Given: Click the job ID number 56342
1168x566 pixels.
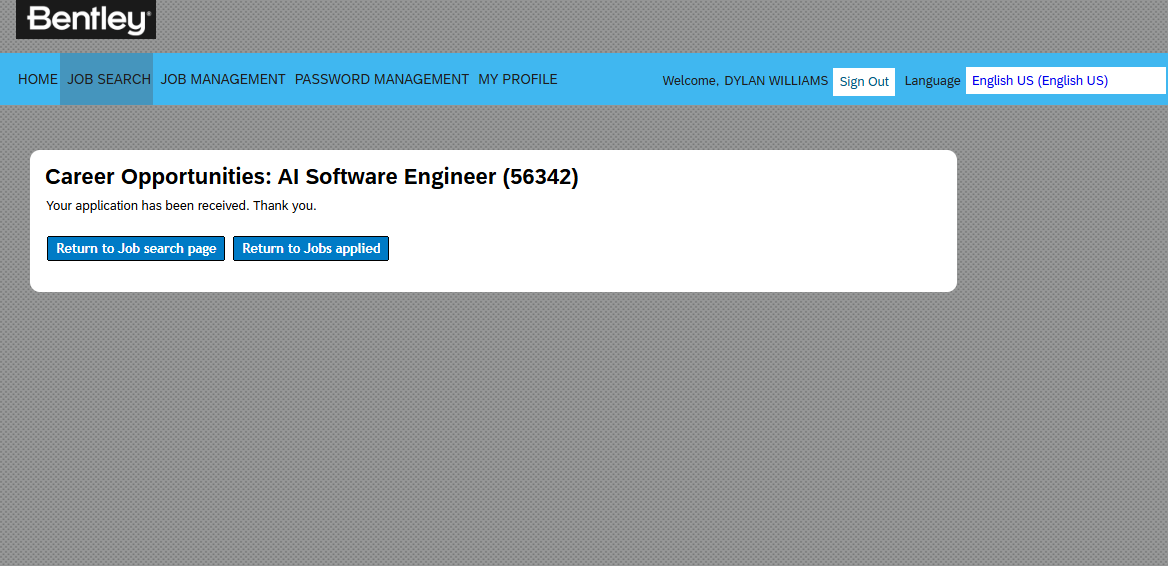Looking at the screenshot, I should [x=540, y=177].
